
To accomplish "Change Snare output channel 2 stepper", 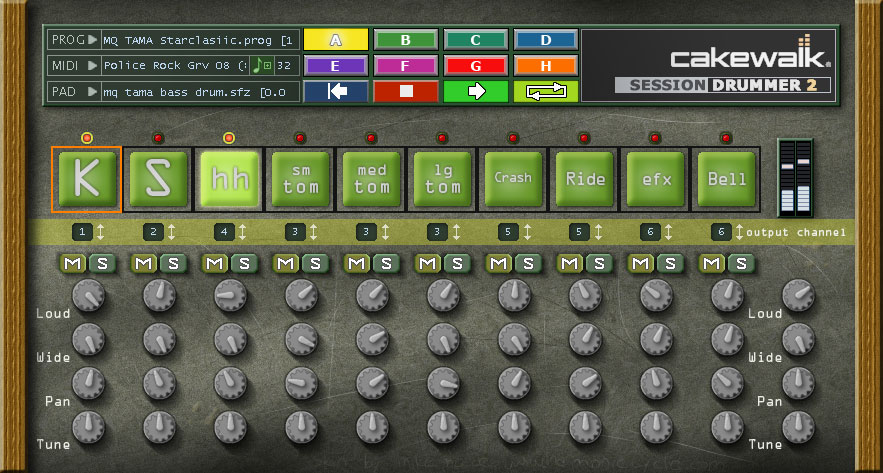I will pyautogui.click(x=171, y=232).
